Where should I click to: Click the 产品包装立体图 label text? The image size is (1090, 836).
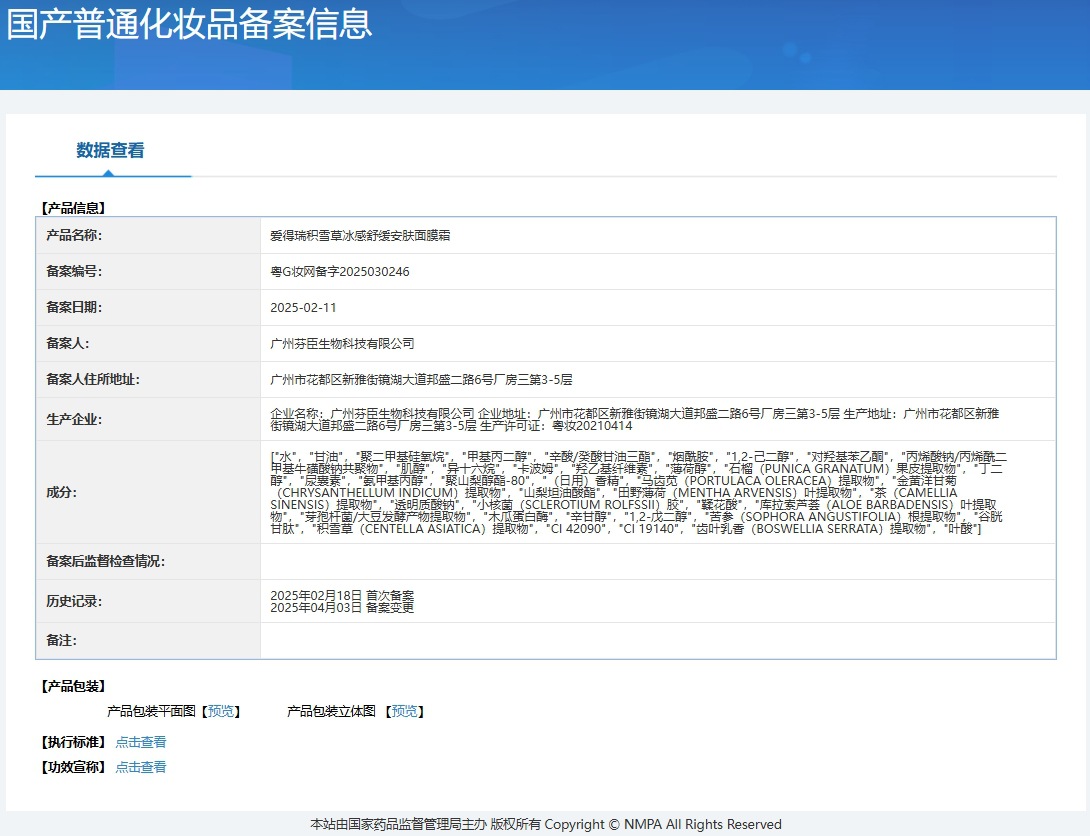pos(332,711)
